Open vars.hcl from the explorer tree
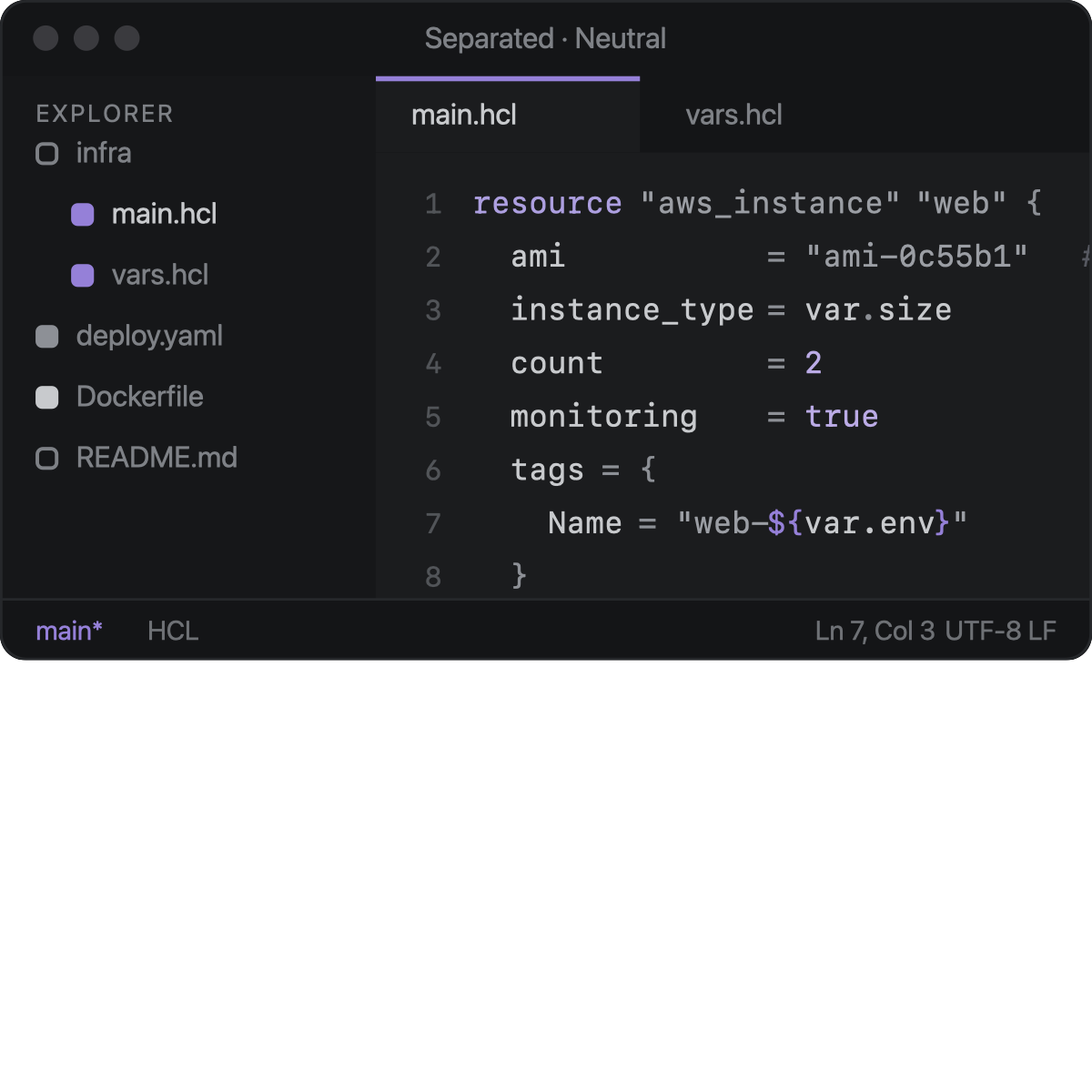The height and width of the screenshot is (1092, 1092). (x=160, y=276)
